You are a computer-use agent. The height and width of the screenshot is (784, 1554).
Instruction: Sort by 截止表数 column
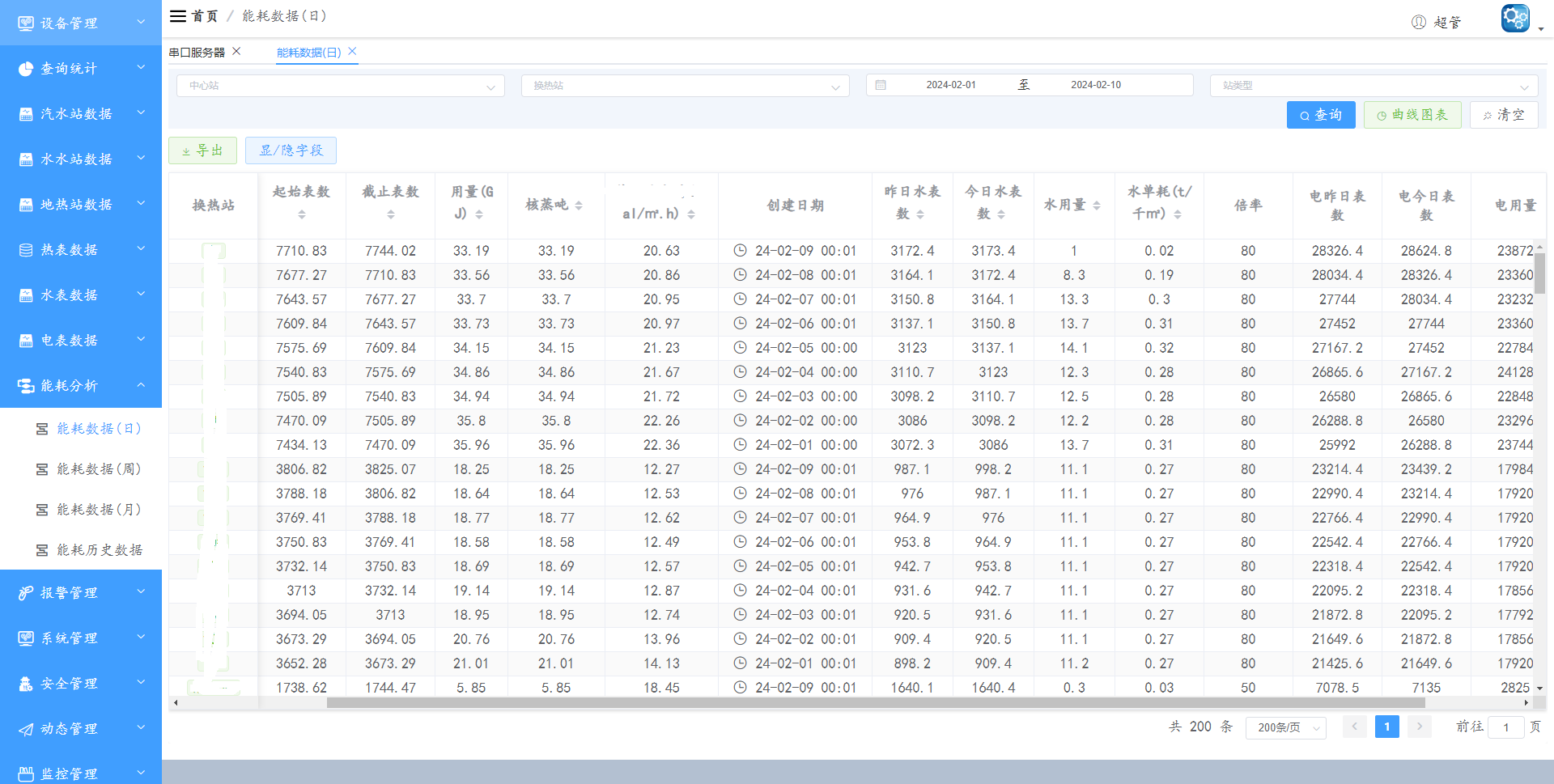[x=390, y=214]
